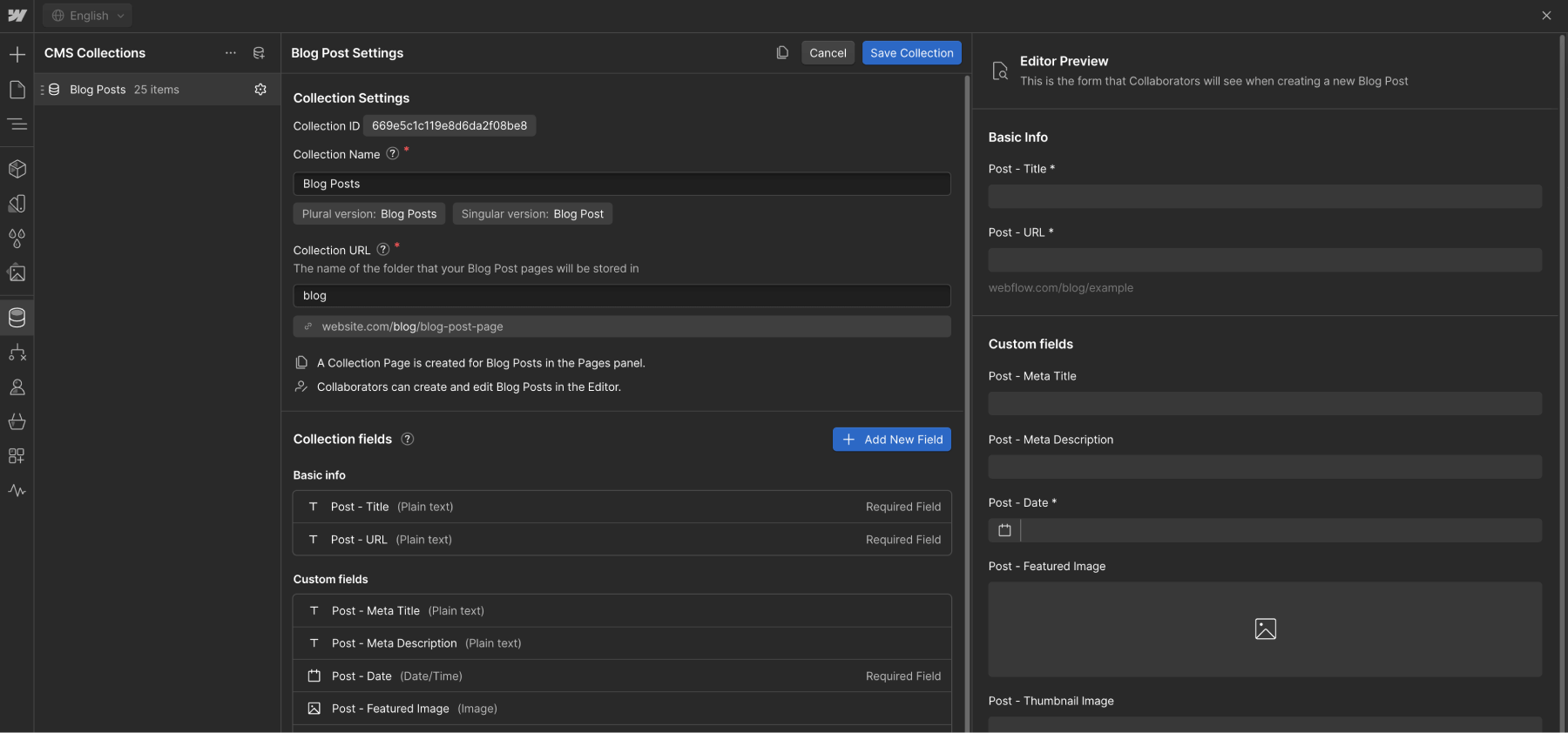Open the Post - Meta Description field row
The height and width of the screenshot is (733, 1568).
pos(622,643)
